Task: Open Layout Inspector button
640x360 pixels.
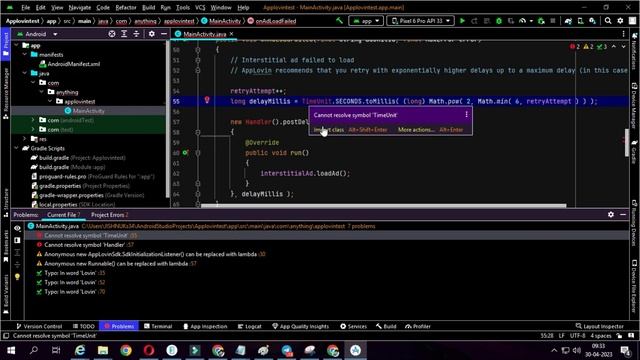Action: 600,326
